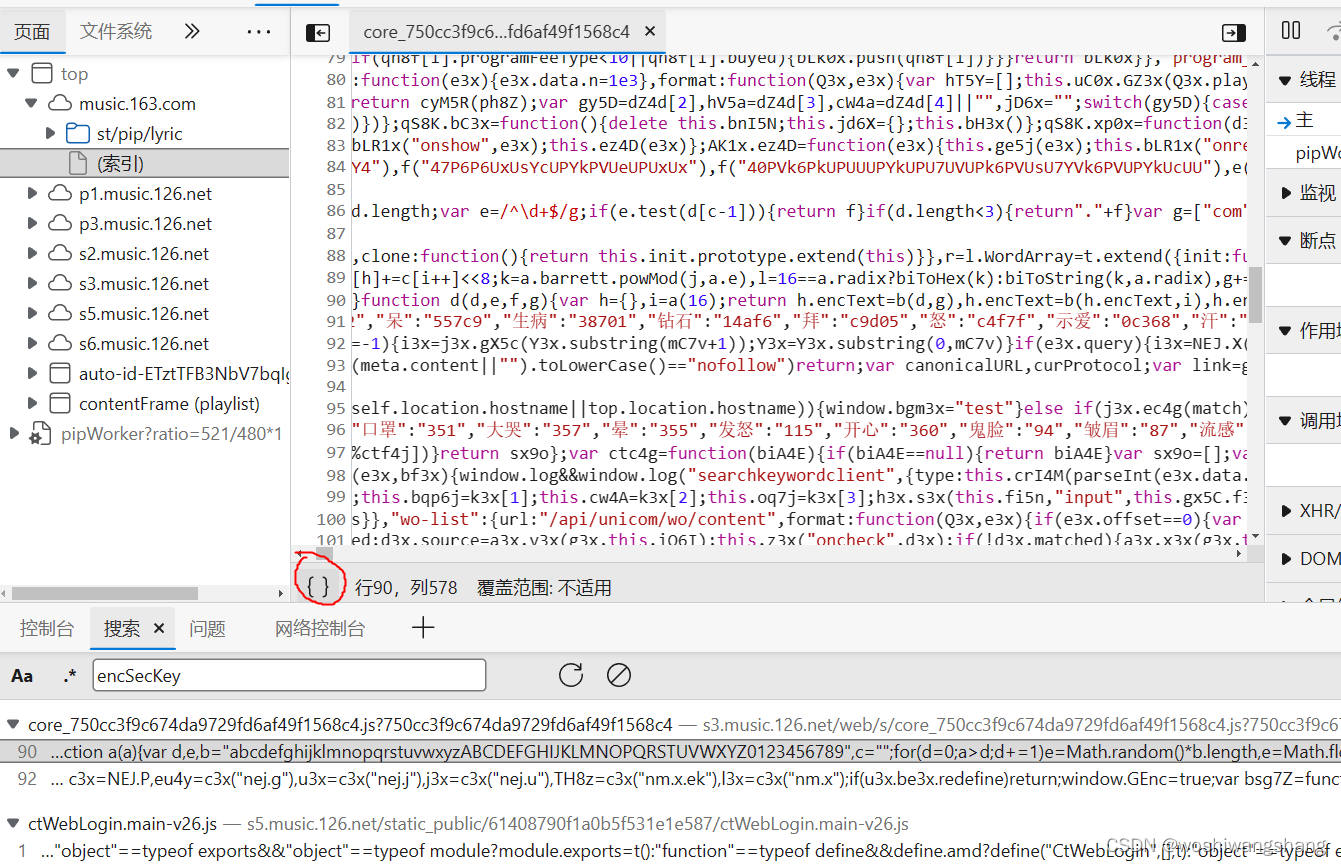The width and height of the screenshot is (1341, 865).
Task: Expand the DOM breakpoints section
Action: click(x=1305, y=559)
